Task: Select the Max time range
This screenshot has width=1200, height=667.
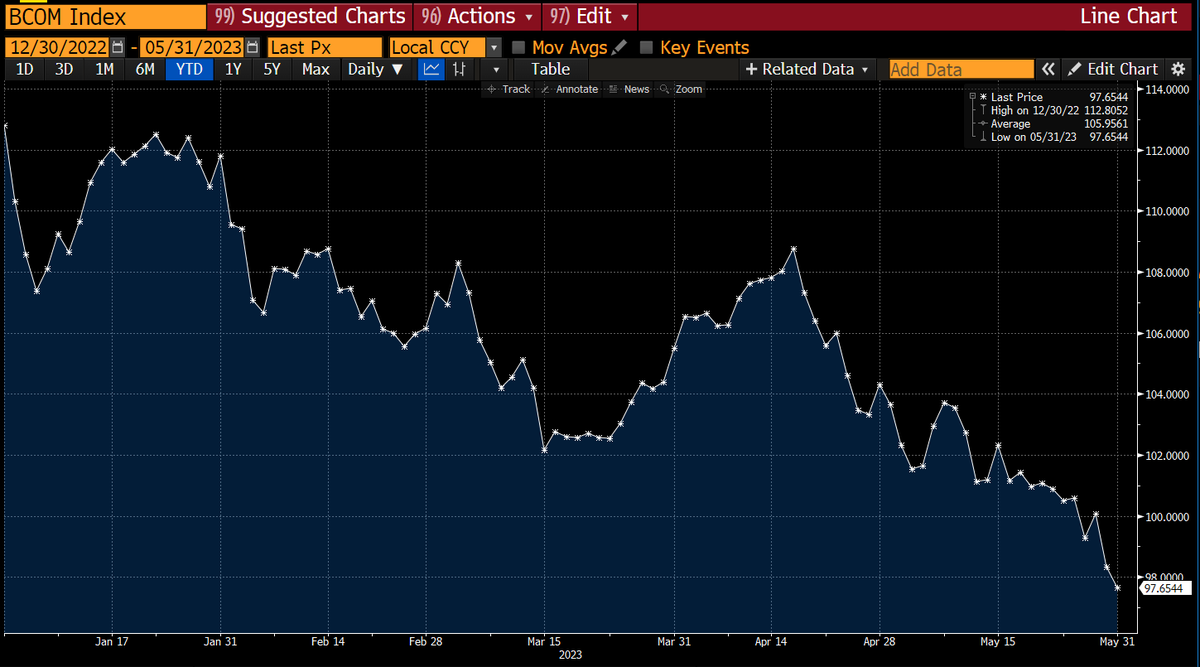Action: coord(315,69)
